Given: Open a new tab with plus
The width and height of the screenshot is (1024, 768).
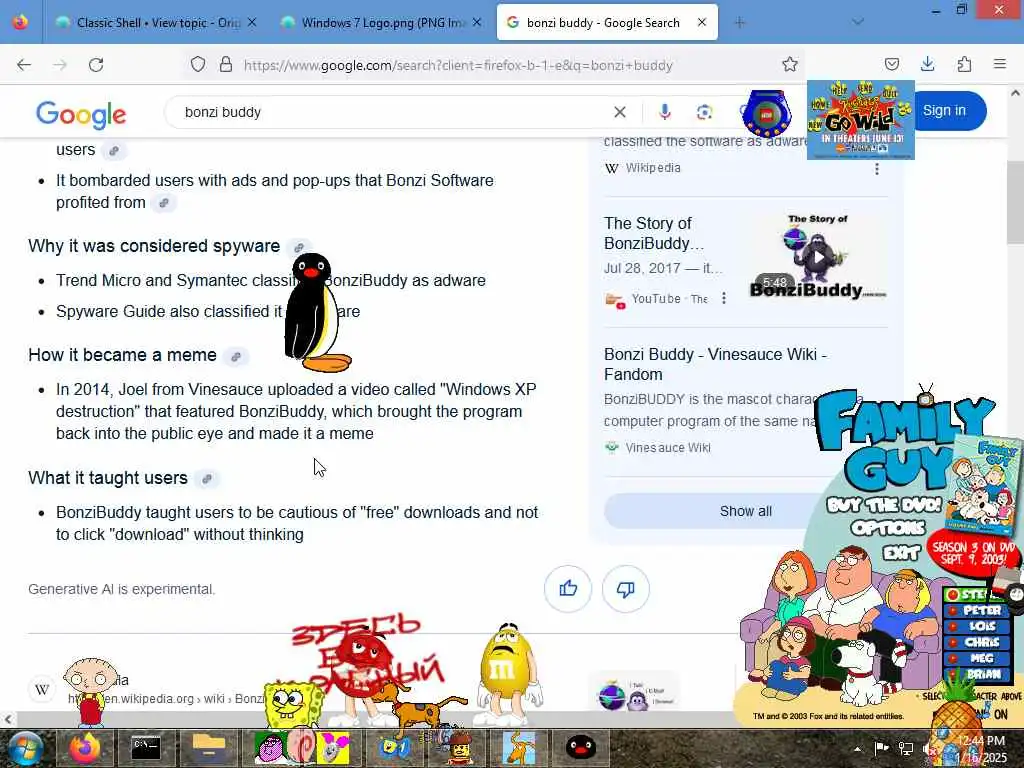Looking at the screenshot, I should [739, 23].
